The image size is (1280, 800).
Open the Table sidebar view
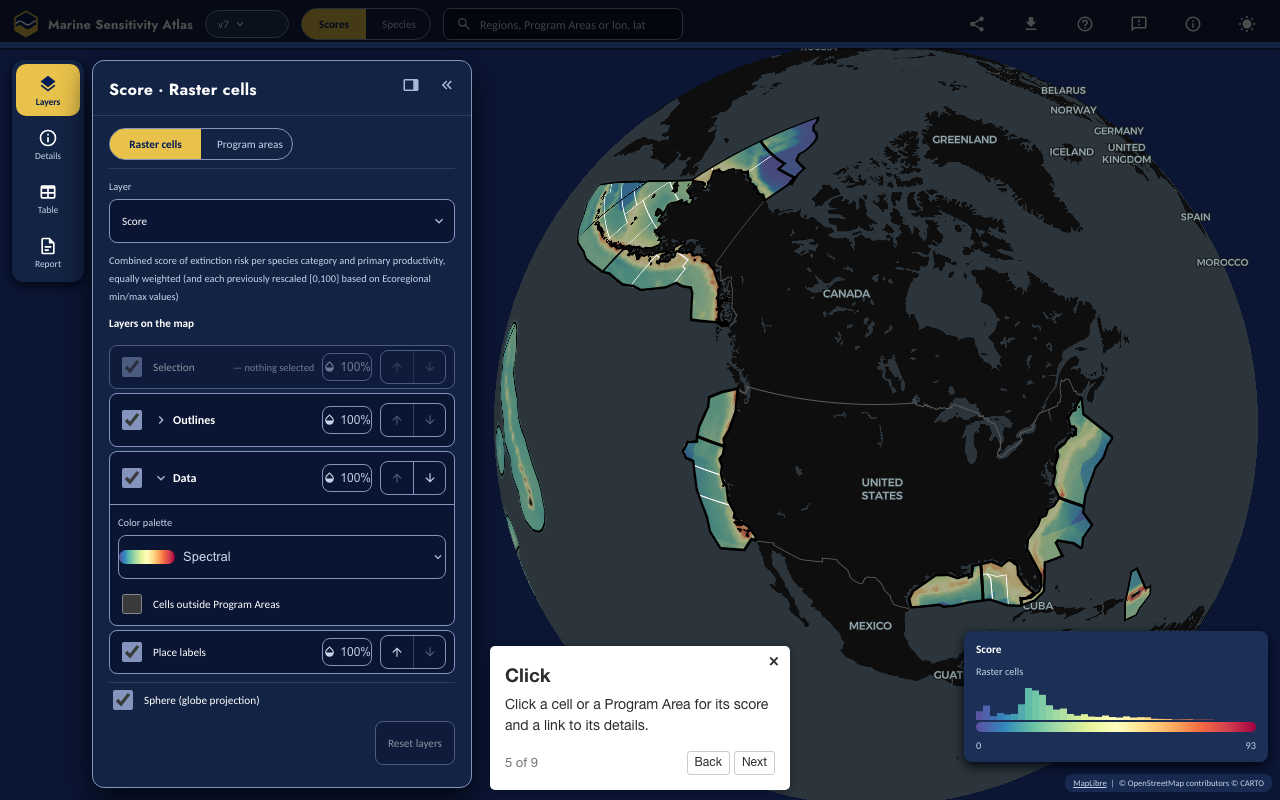[48, 198]
